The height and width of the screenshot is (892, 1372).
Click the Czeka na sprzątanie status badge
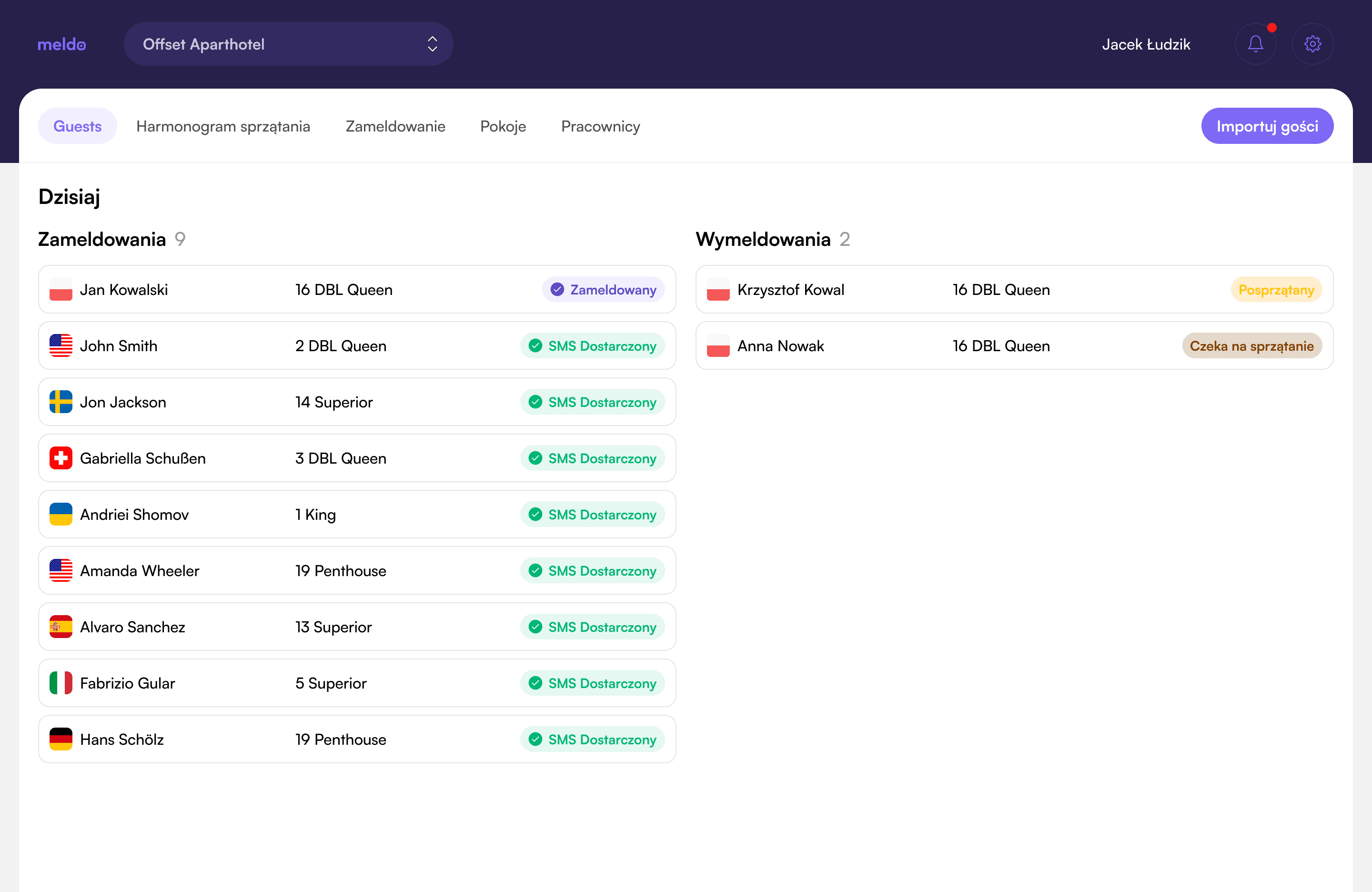[x=1252, y=346]
